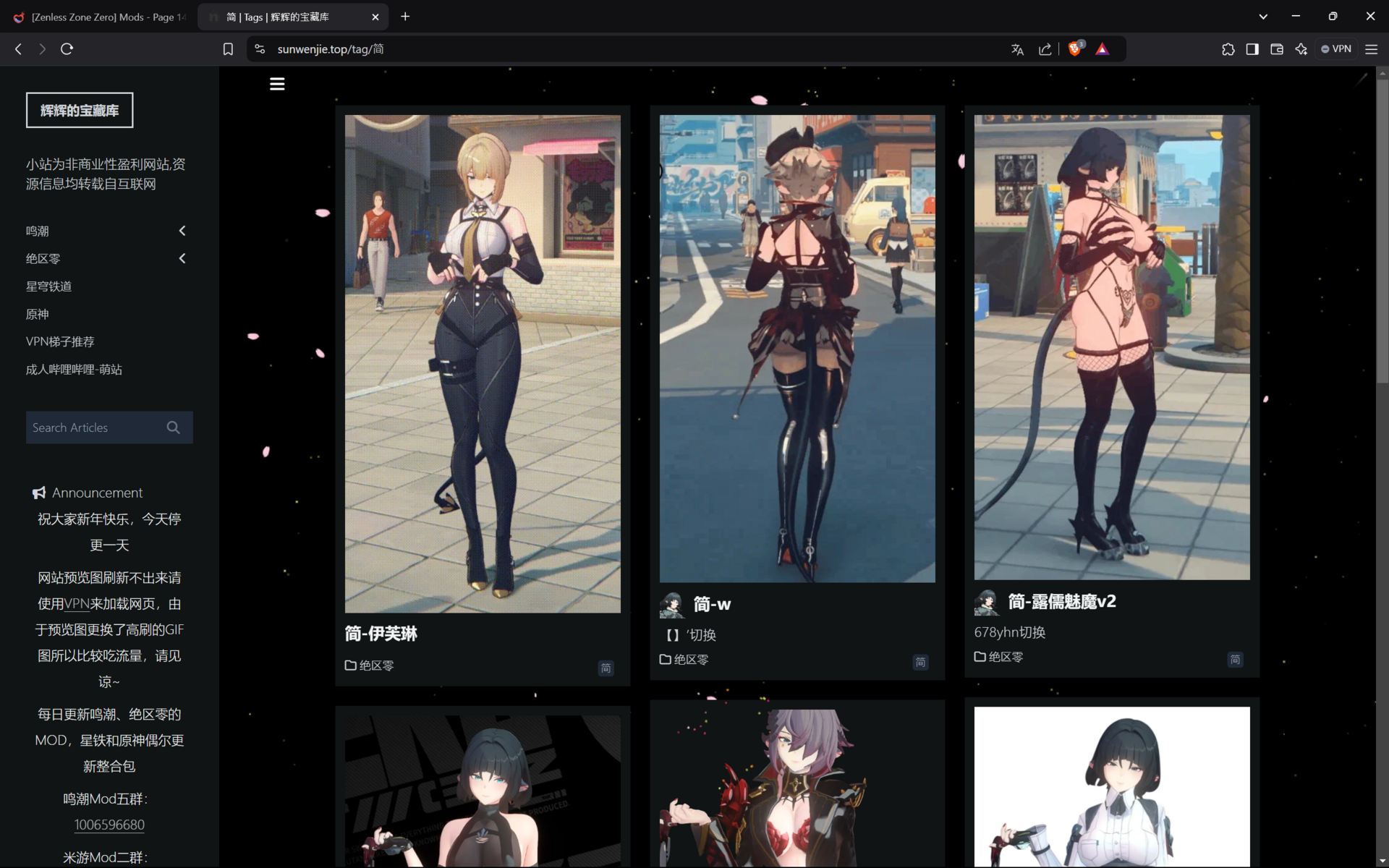Screen dimensions: 1389x868
Task: Open the 简-露儒魅魔v2 post title
Action: [x=1062, y=601]
